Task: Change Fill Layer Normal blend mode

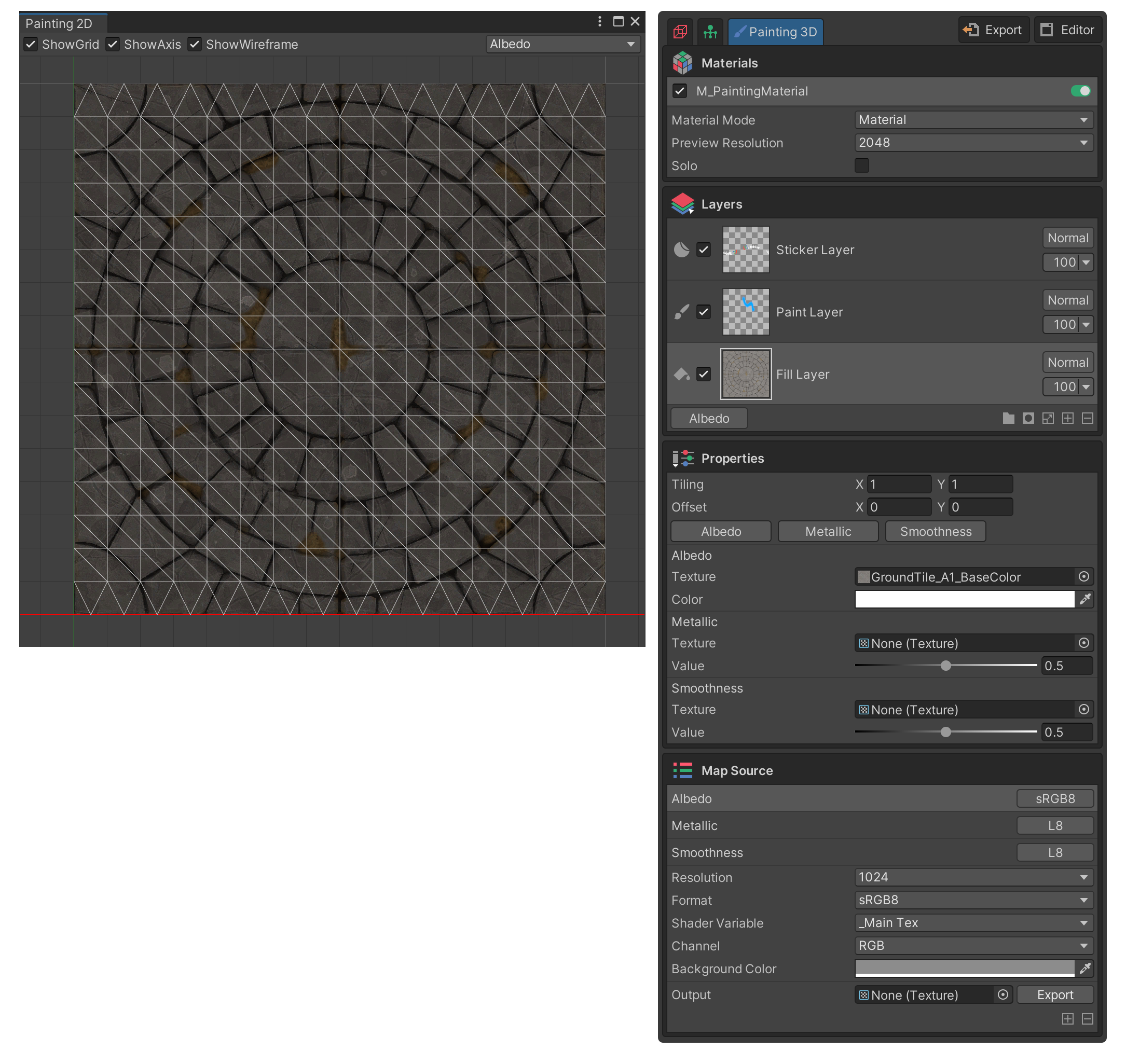Action: (x=1067, y=362)
